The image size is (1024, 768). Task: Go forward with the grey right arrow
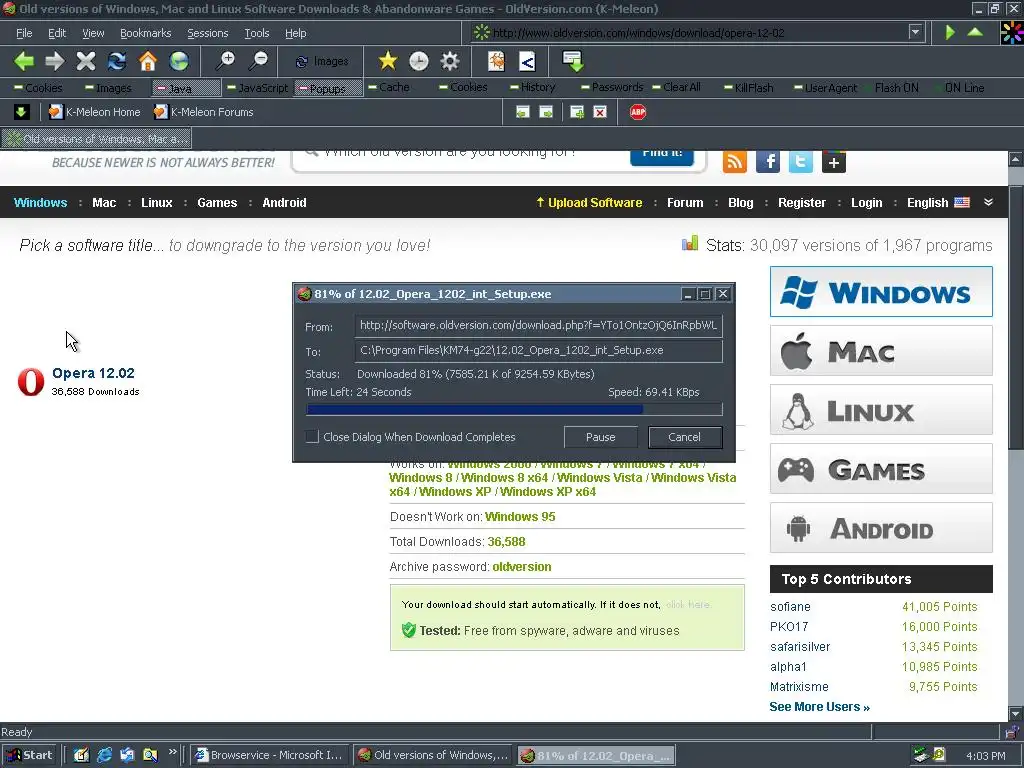pos(55,61)
